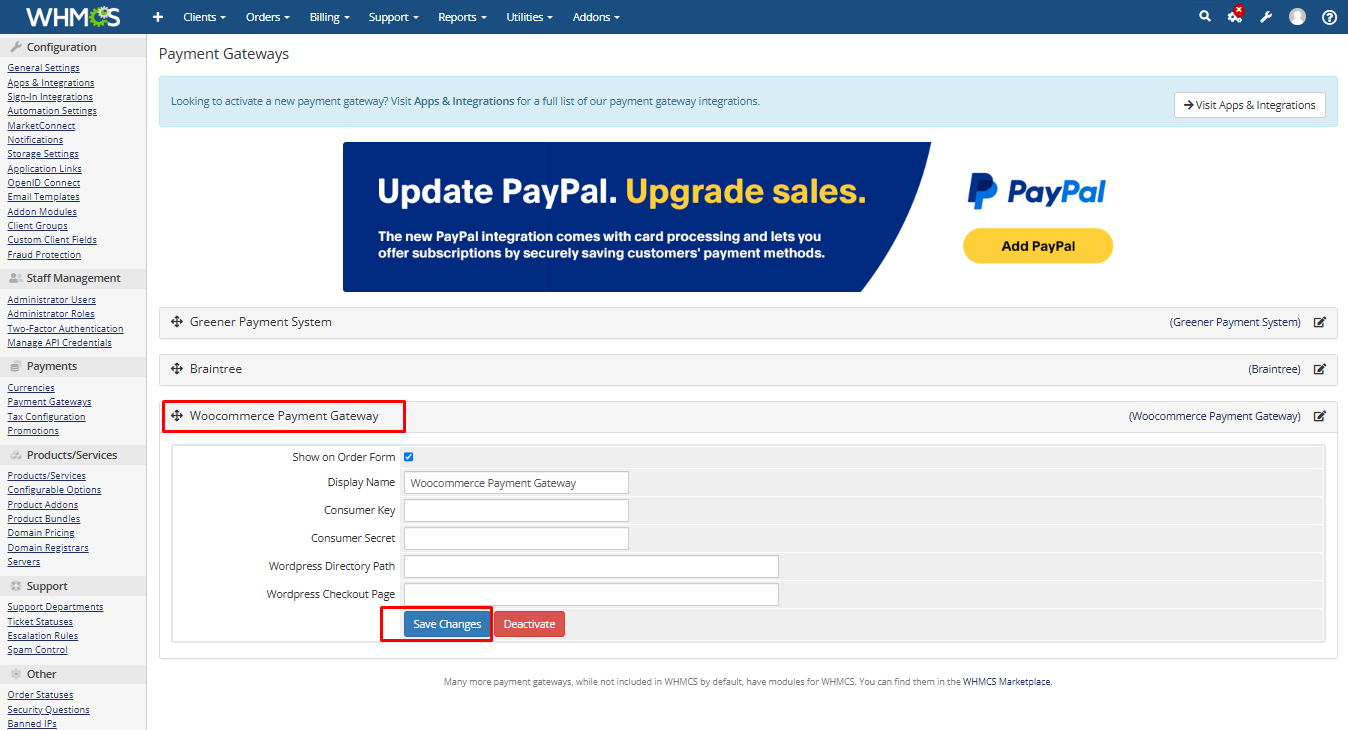Viewport: 1348px width, 730px height.
Task: Open the Billing dropdown menu
Action: coord(330,17)
